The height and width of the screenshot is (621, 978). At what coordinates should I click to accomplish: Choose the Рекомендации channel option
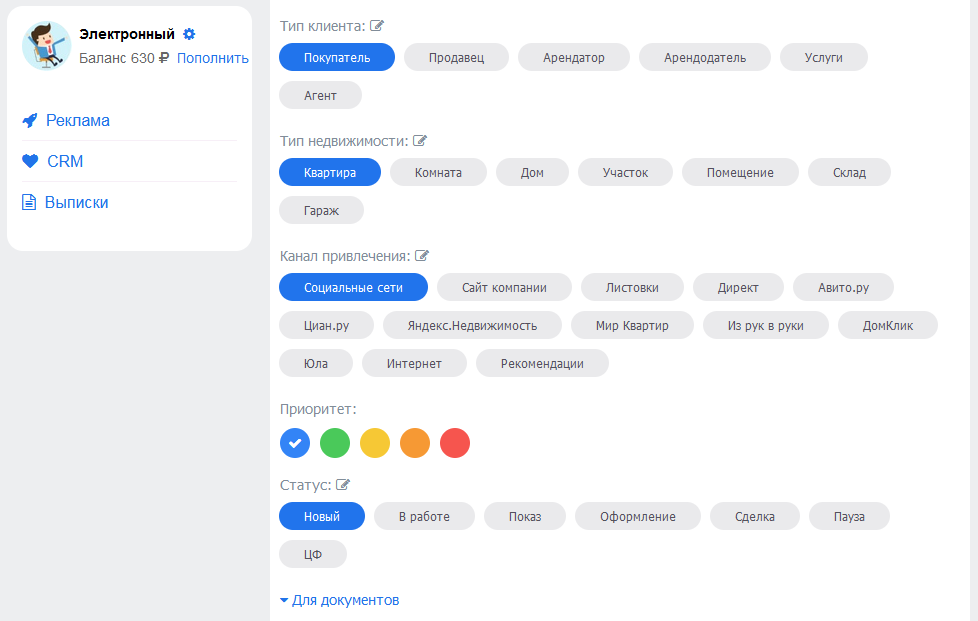[542, 363]
